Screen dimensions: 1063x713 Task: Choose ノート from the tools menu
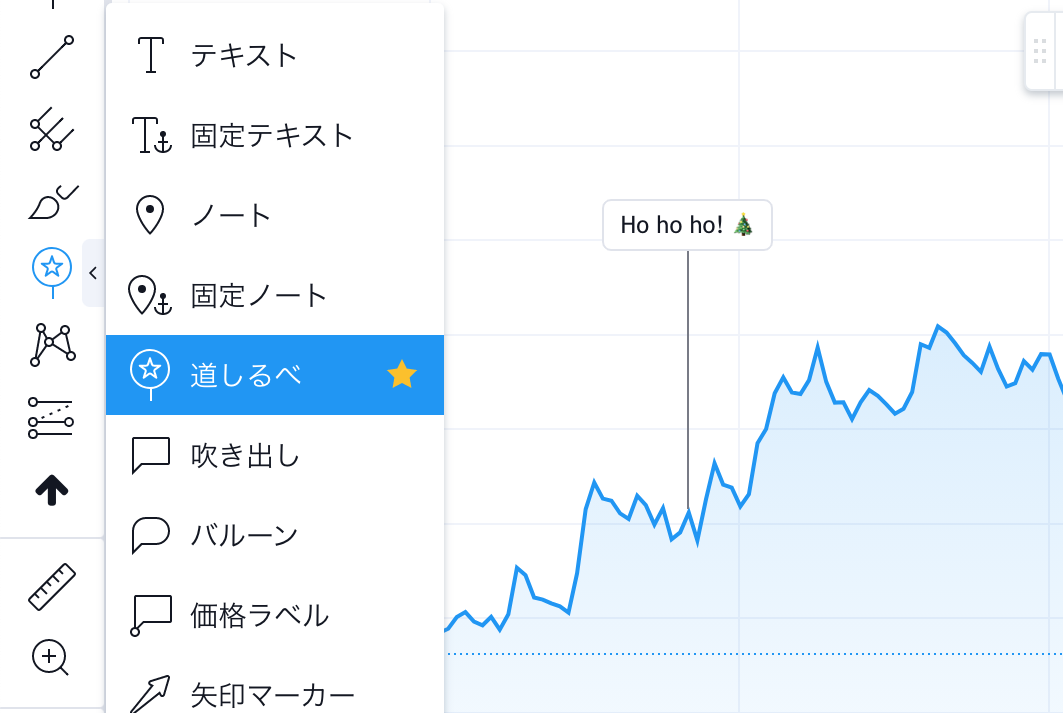click(231, 215)
